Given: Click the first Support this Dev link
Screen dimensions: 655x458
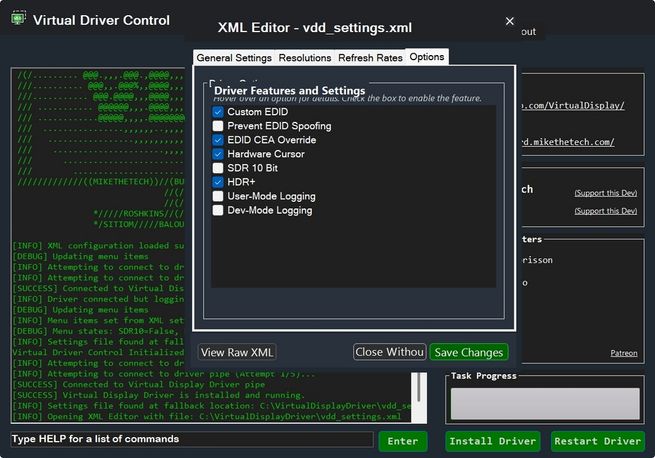Looking at the screenshot, I should click(606, 193).
